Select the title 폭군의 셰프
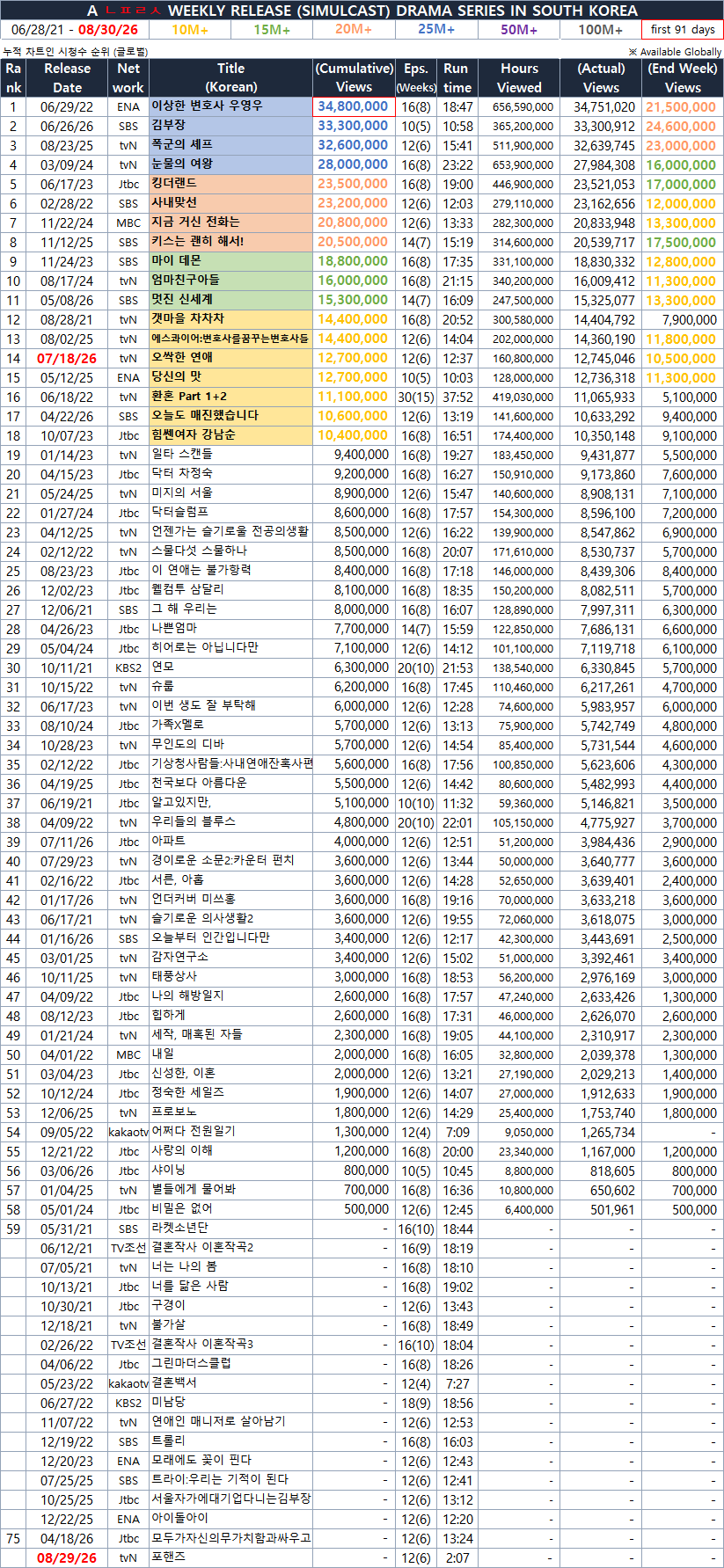Viewport: 724px width, 1568px height. pos(182,144)
